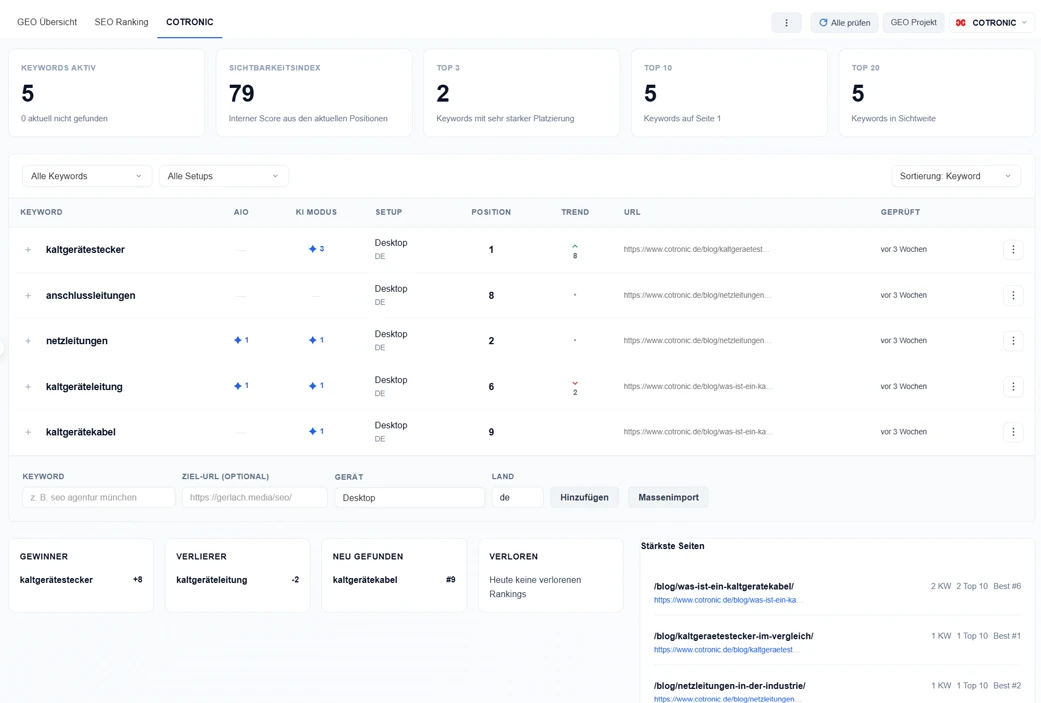This screenshot has width=1041, height=703.
Task: Click kaltgerätestecker in Gewinner card
Action: click(56, 580)
